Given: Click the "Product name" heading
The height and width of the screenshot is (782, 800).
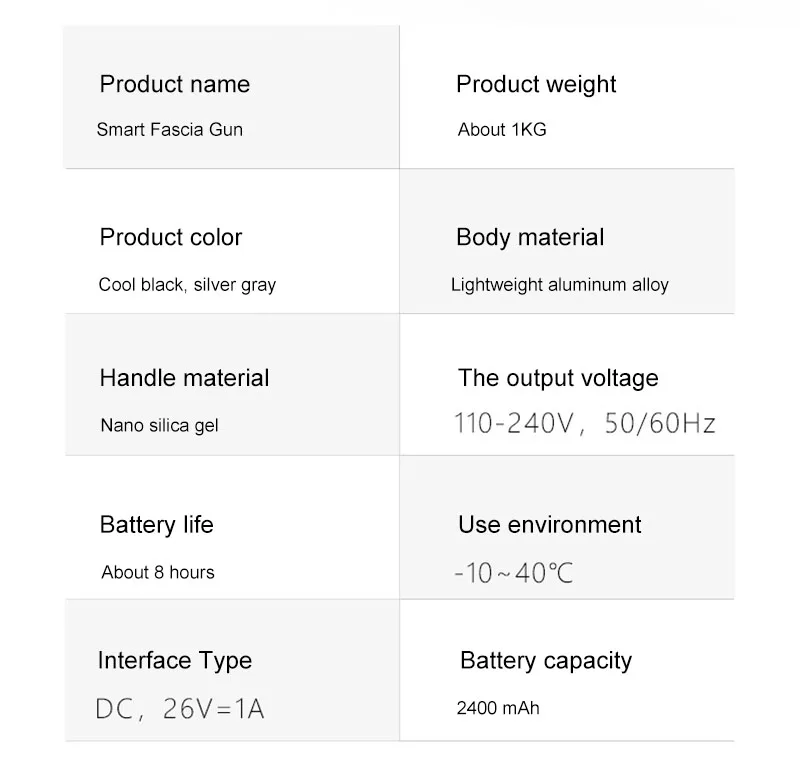Looking at the screenshot, I should pos(174,84).
